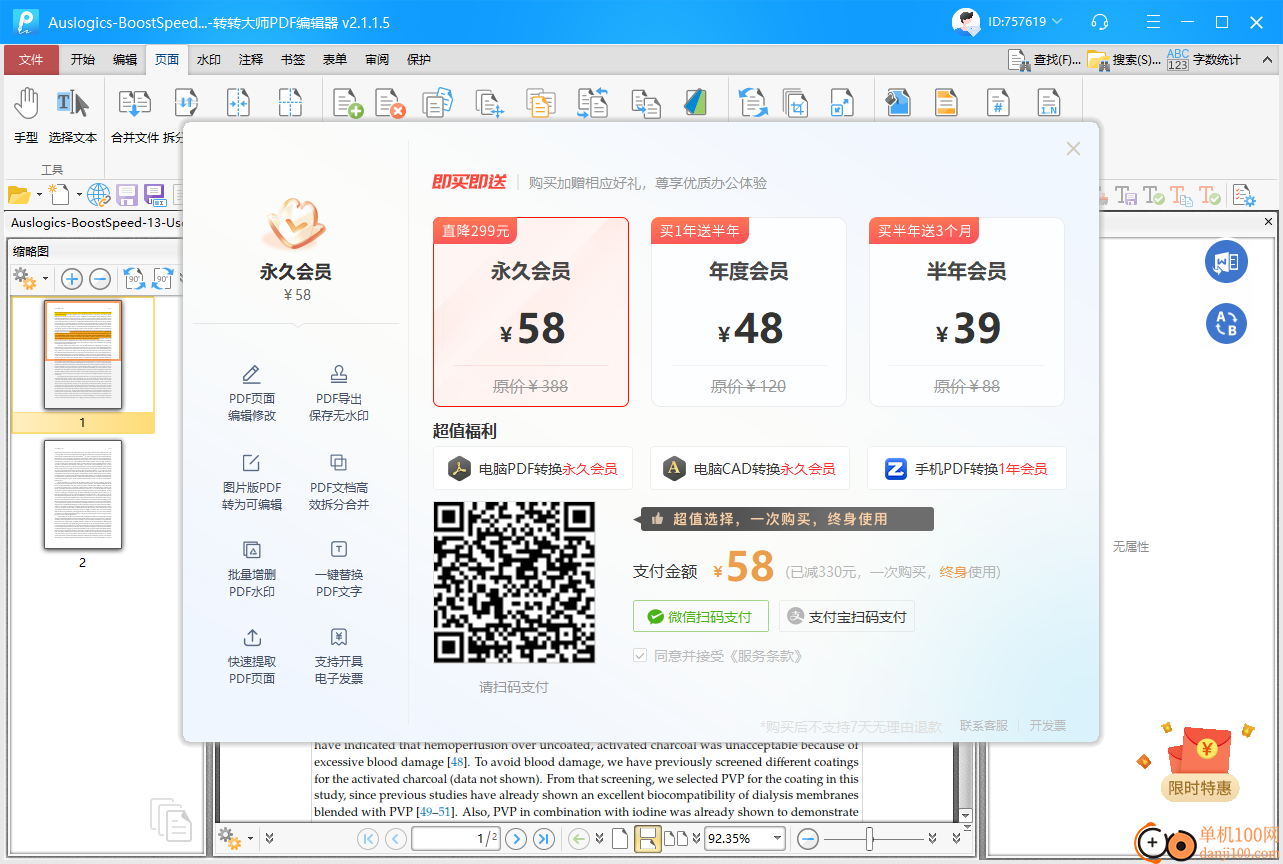Screen dimensions: 1283x864
Task: Click the 限时特惠 red envelope promo
Action: click(1199, 764)
